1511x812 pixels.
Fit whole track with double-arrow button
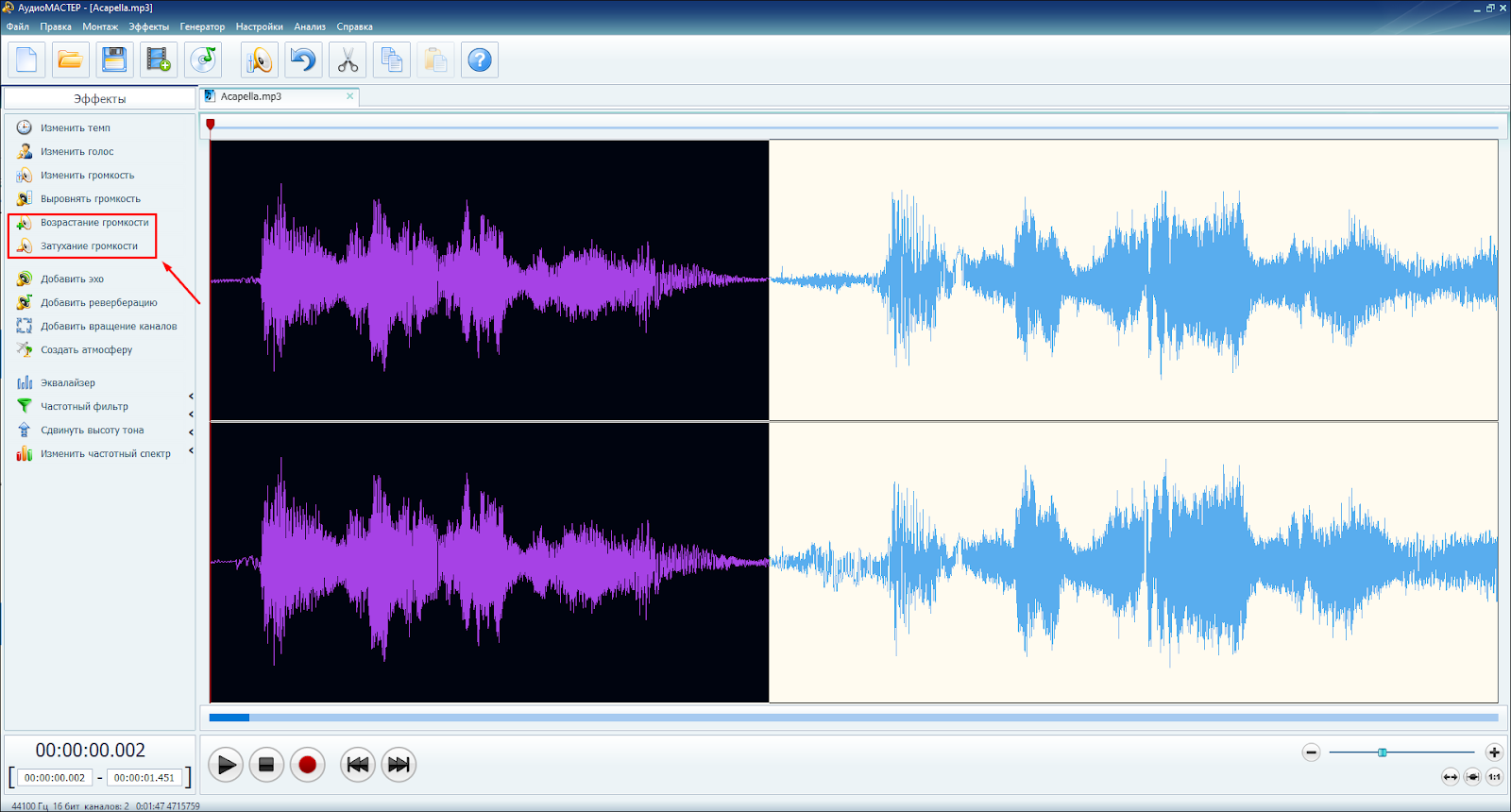coord(1451,777)
